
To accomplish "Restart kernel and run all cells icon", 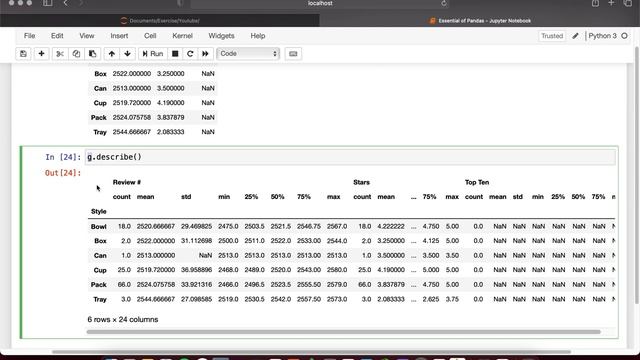I will [x=205, y=54].
